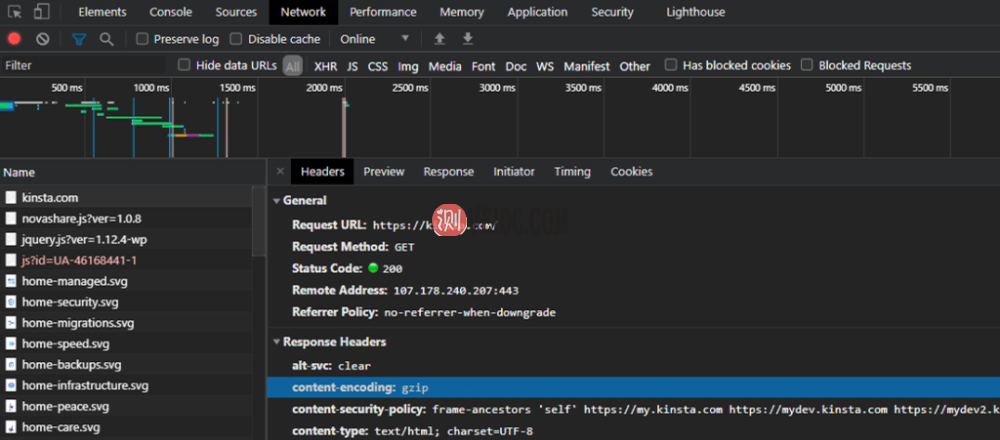1000x440 pixels.
Task: Select home-managed.svg request
Action: 126,281
